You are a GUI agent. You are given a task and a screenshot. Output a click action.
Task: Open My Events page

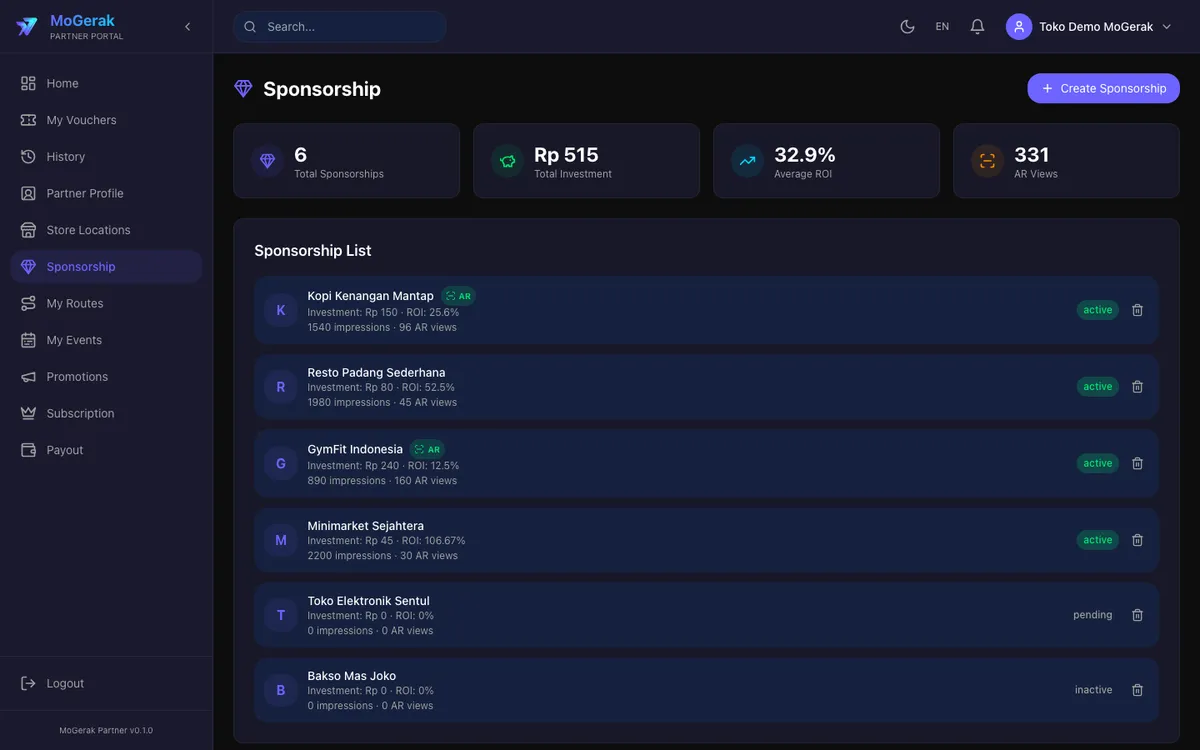point(106,340)
